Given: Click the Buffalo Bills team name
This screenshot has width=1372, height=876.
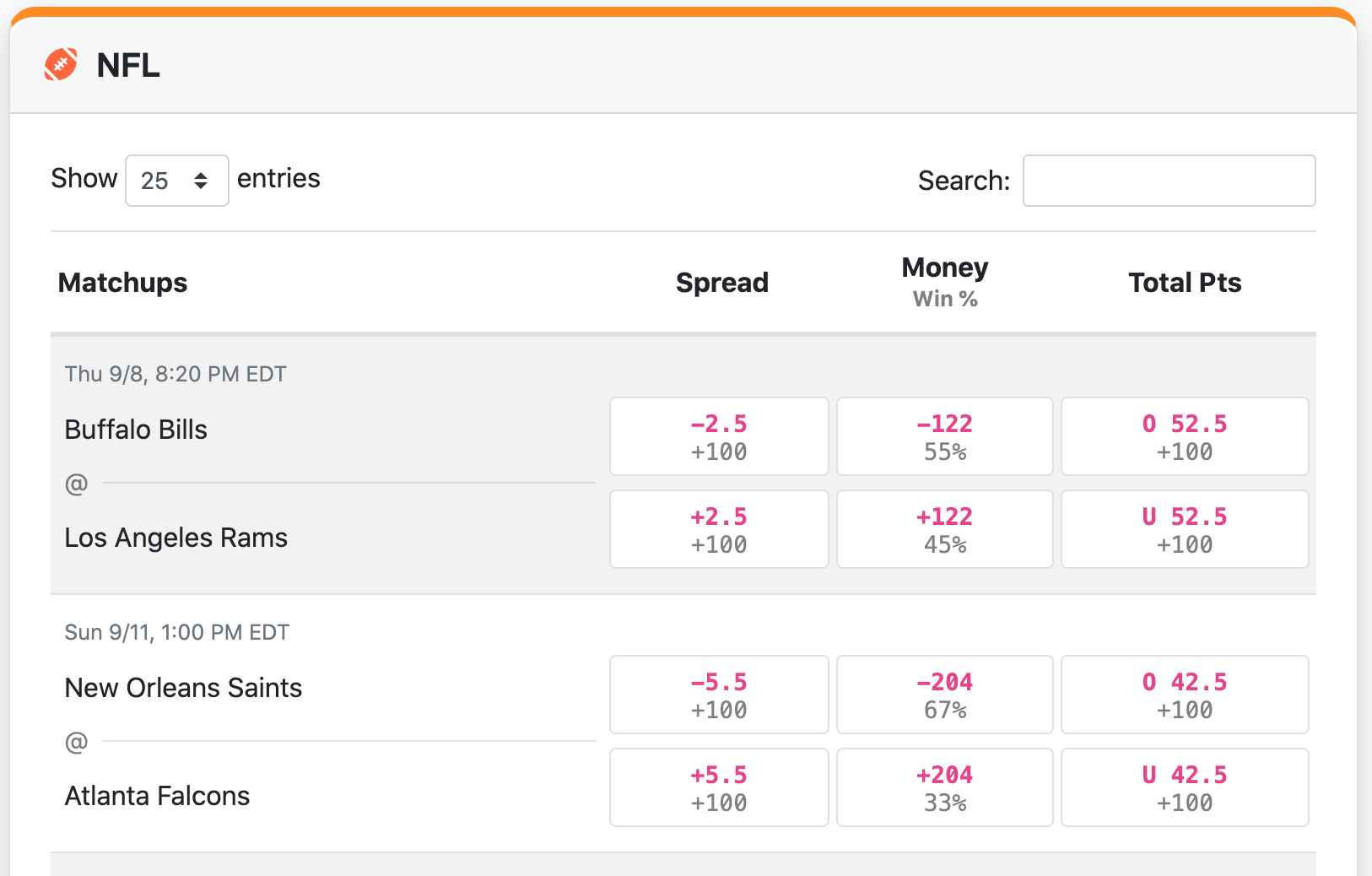Looking at the screenshot, I should 136,430.
